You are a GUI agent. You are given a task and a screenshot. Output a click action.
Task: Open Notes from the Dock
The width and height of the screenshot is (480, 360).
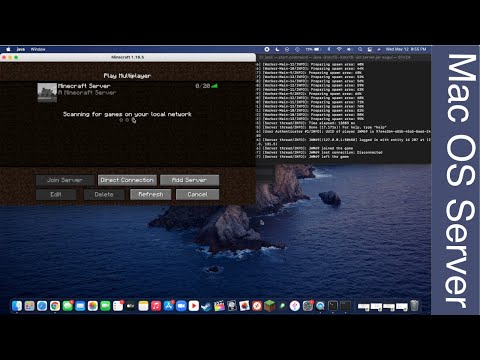[143, 306]
